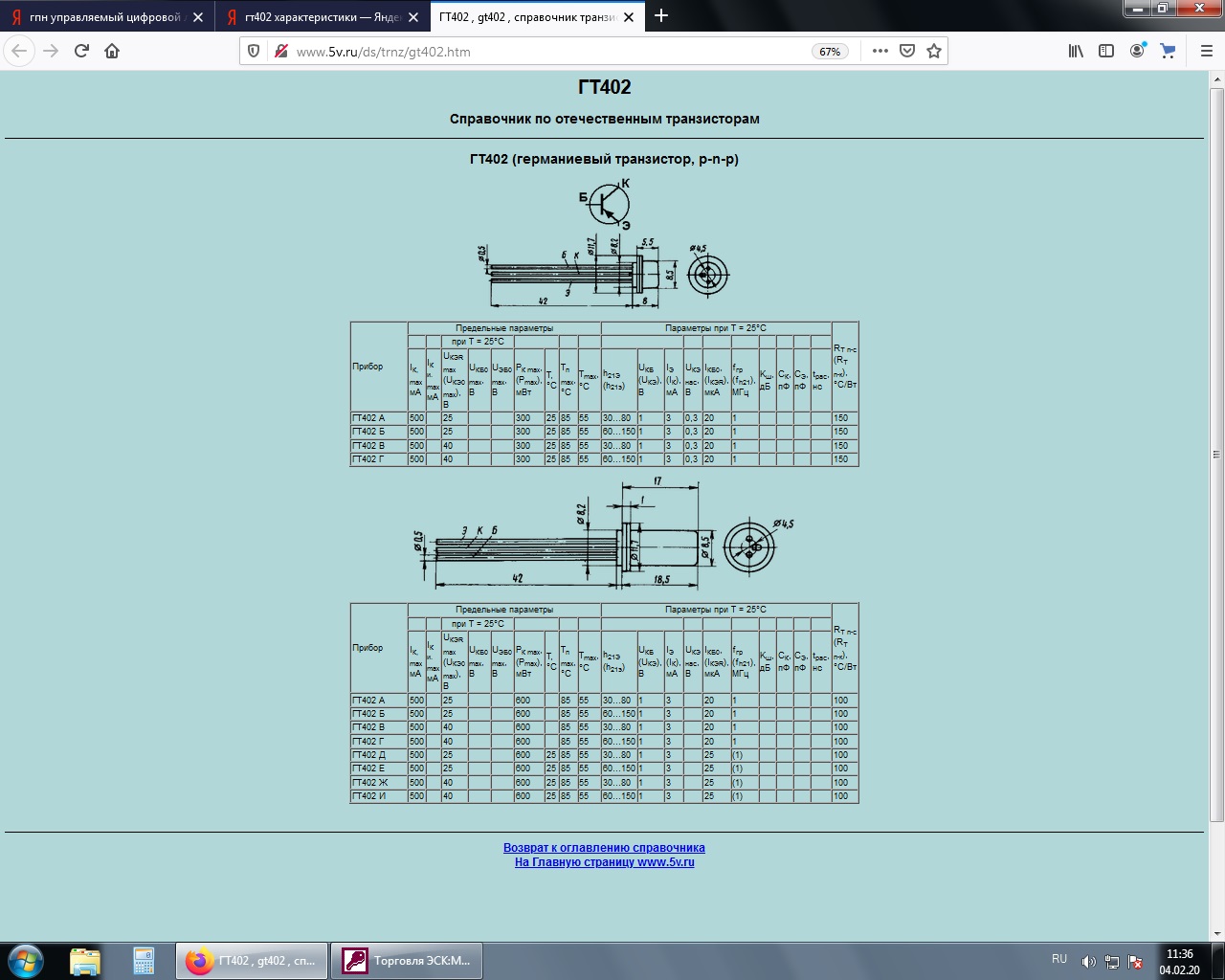Reload the current page
Image resolution: width=1225 pixels, height=980 pixels.
tap(82, 51)
